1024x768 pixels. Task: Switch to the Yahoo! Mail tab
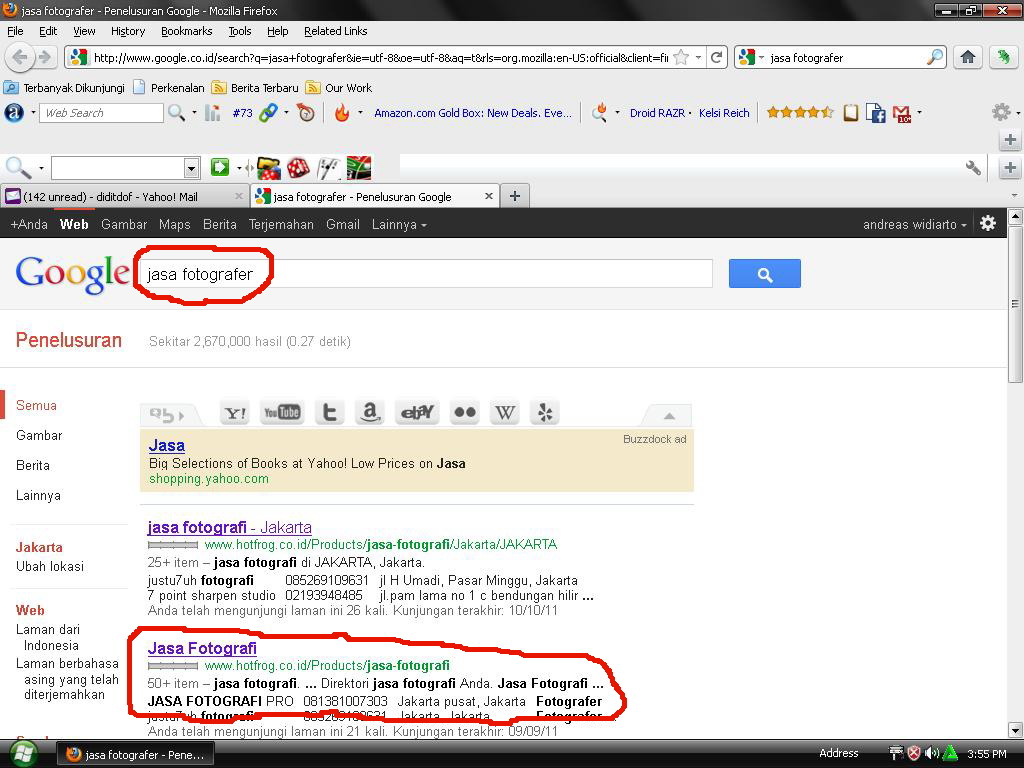pos(124,197)
